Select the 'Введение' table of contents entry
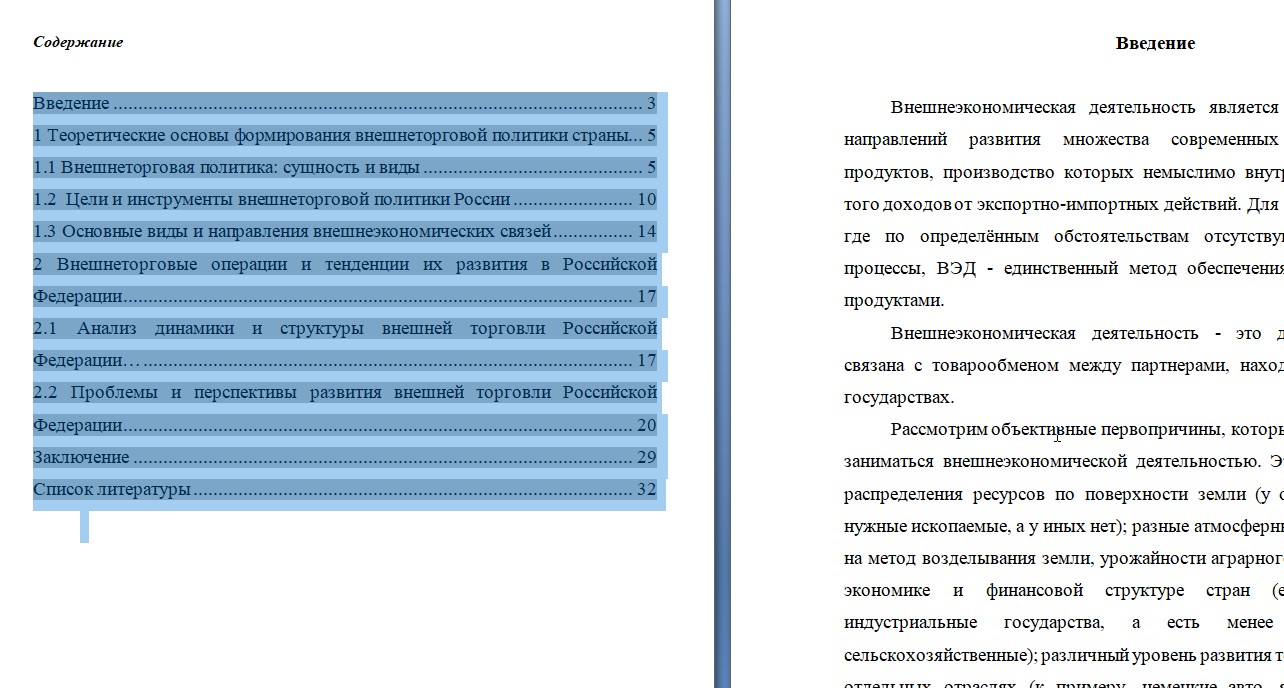This screenshot has width=1284, height=688. tap(345, 103)
